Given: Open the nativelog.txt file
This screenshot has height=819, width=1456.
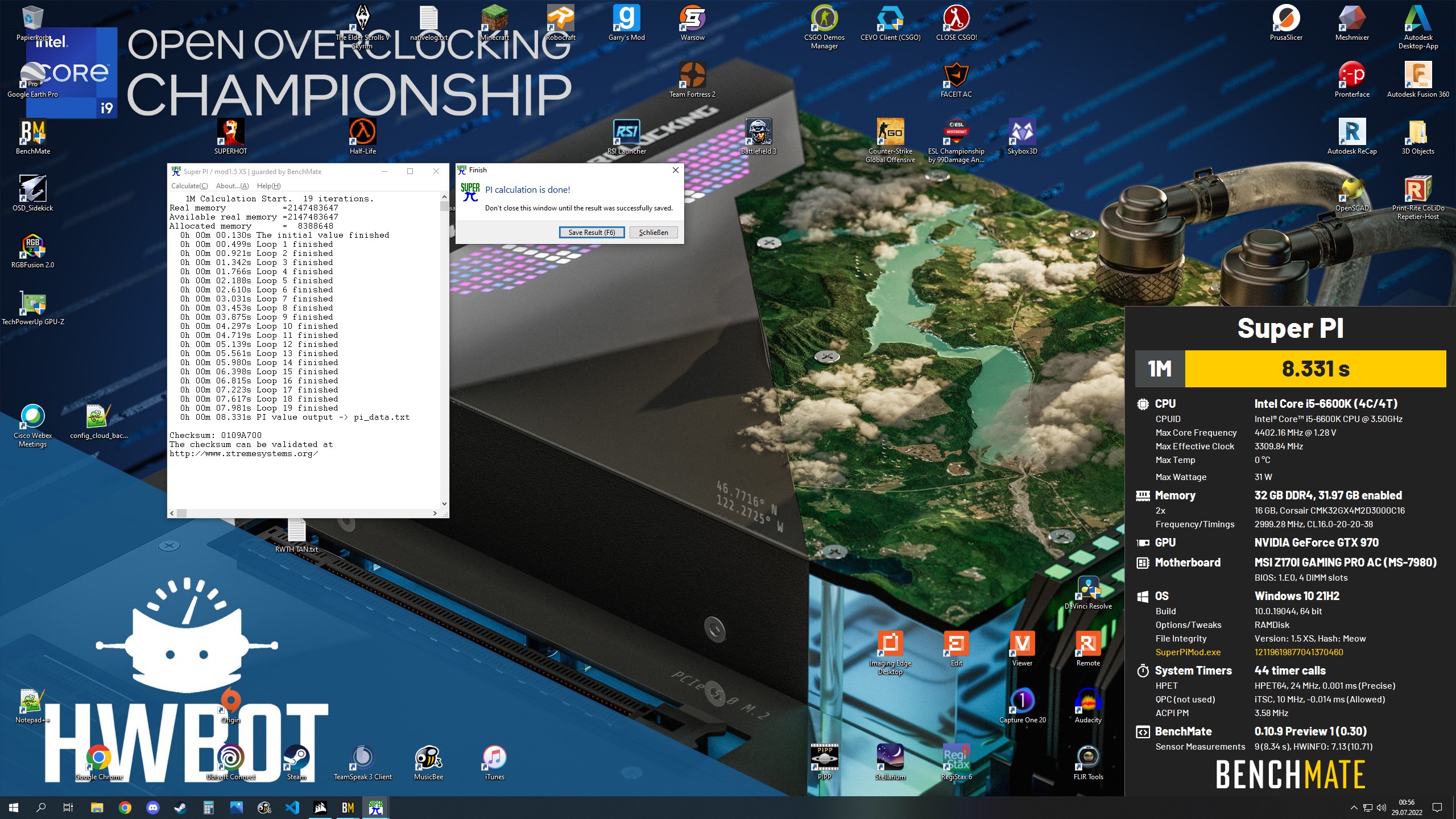Looking at the screenshot, I should tap(428, 23).
